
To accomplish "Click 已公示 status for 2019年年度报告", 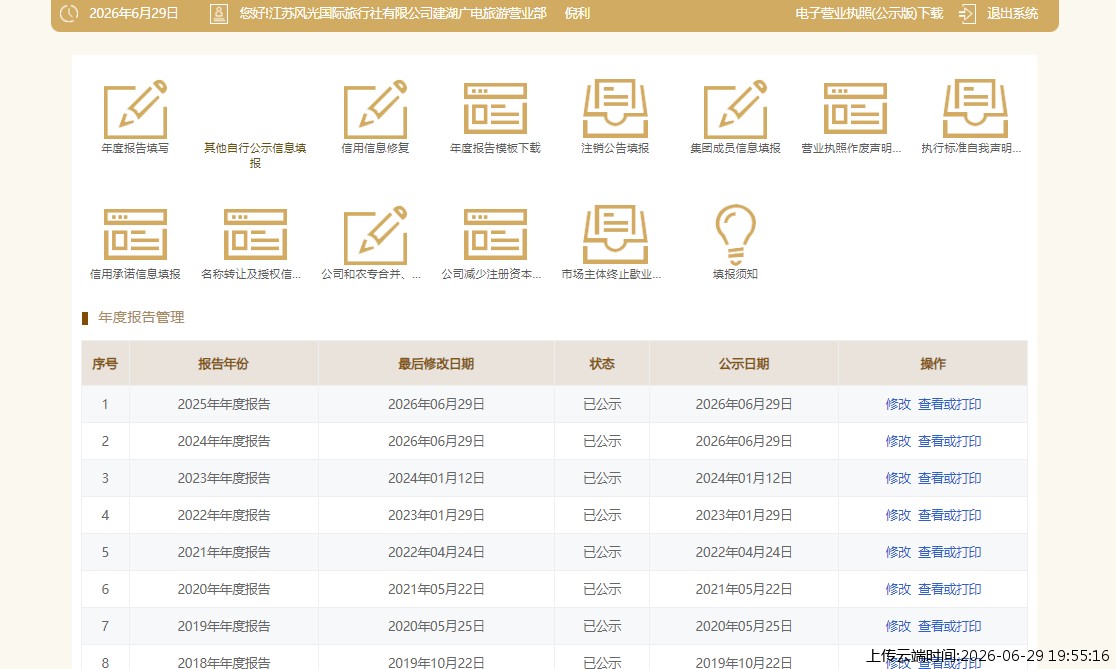I will click(602, 626).
